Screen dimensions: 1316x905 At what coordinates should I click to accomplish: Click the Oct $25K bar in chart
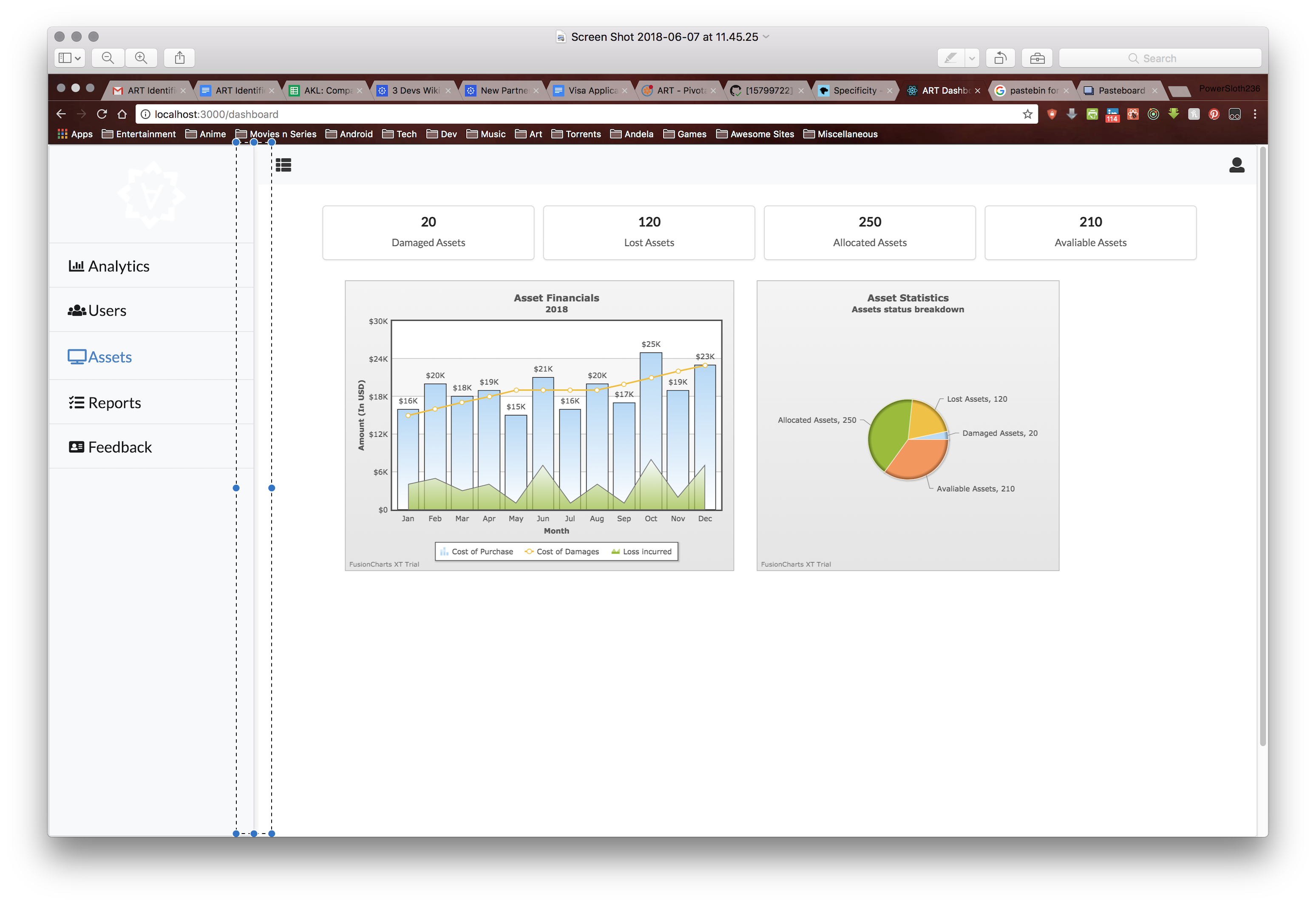click(651, 431)
